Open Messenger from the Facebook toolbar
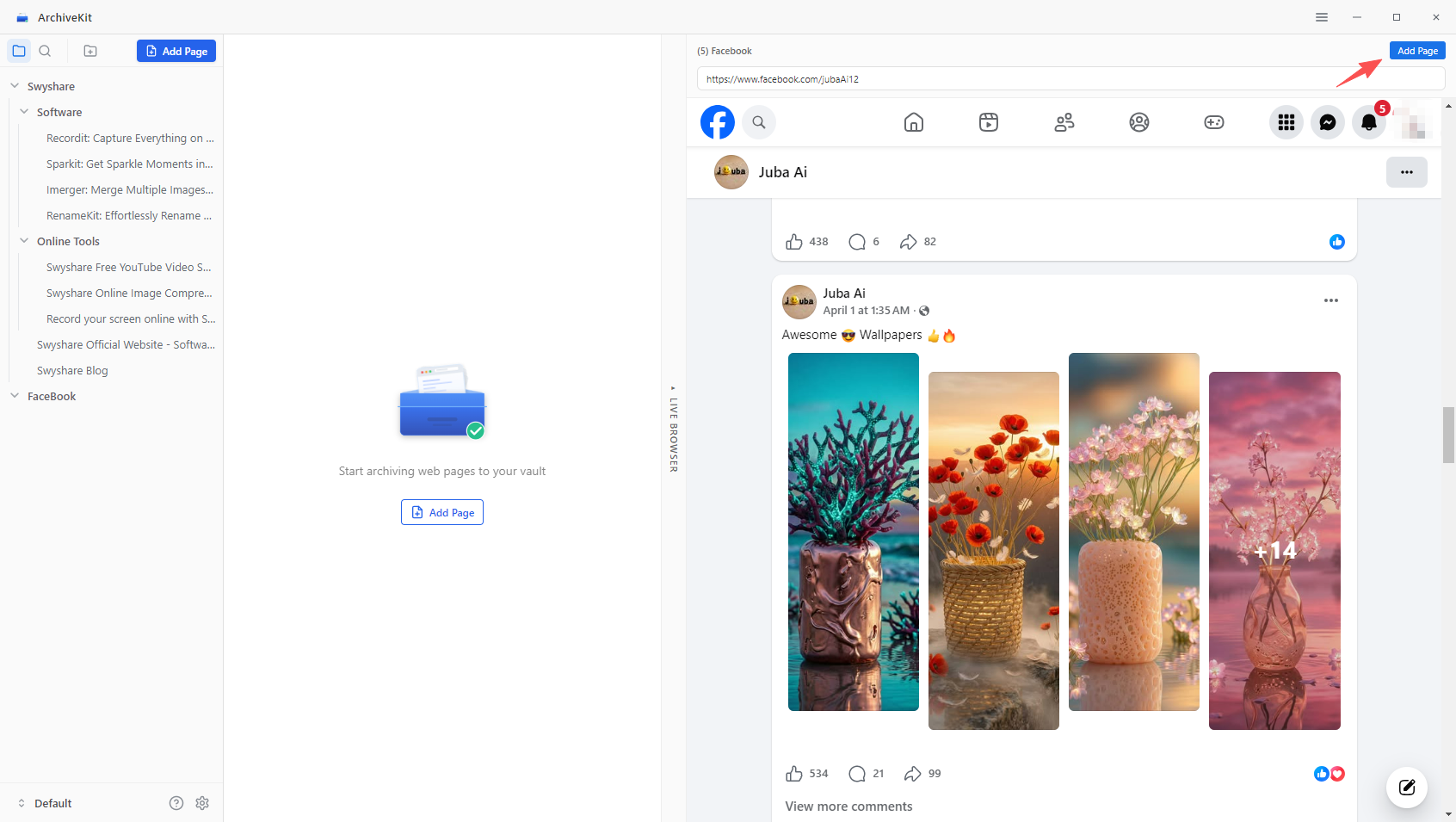1456x822 pixels. point(1328,122)
